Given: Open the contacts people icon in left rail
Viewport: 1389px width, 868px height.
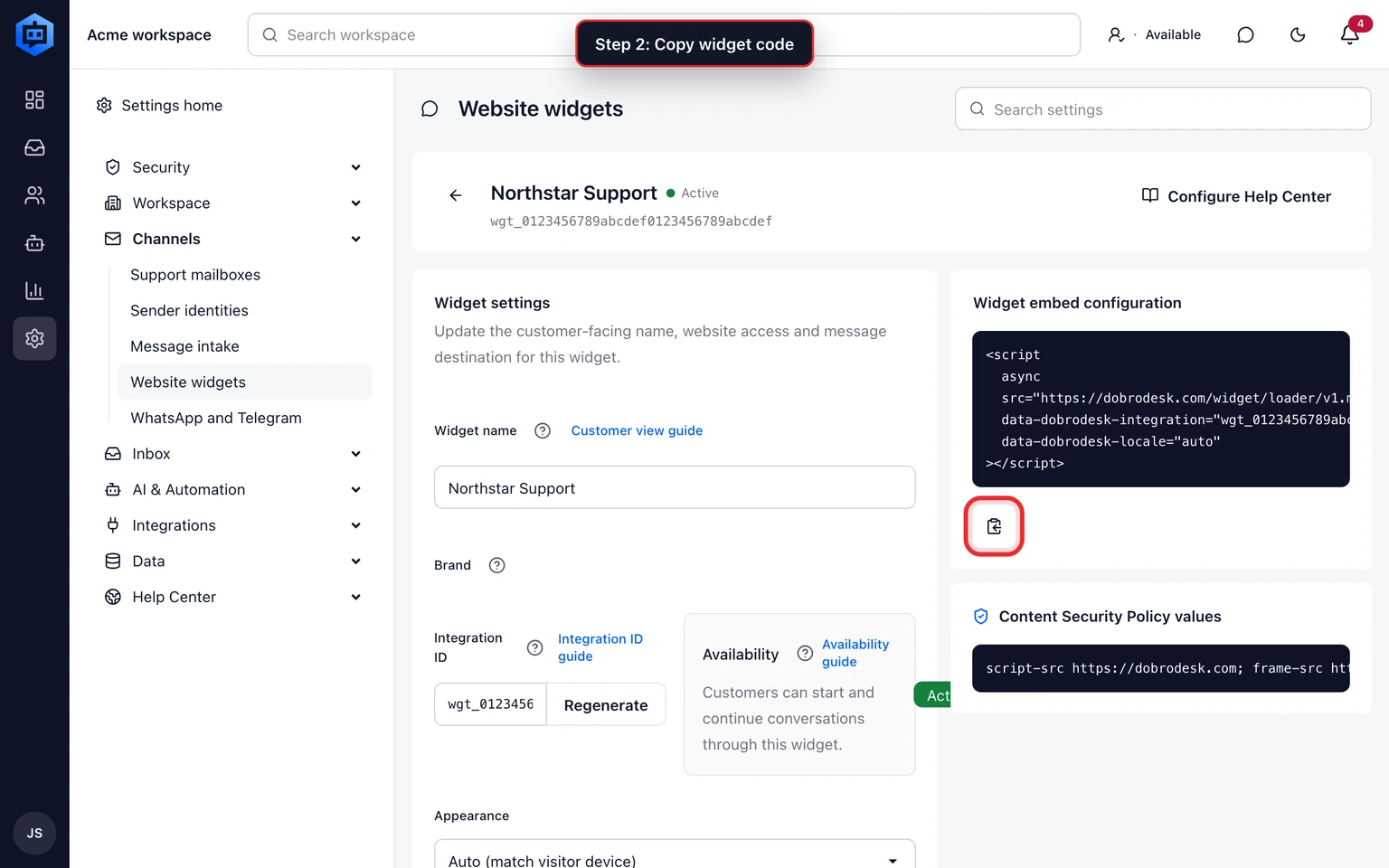Looking at the screenshot, I should coord(34,195).
